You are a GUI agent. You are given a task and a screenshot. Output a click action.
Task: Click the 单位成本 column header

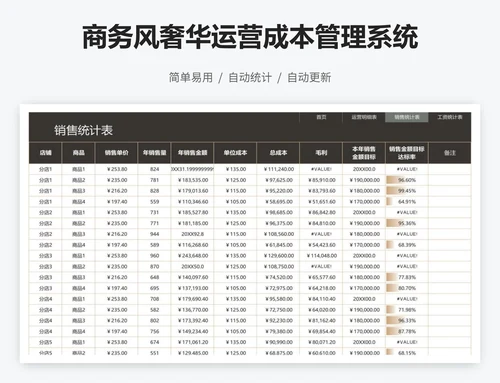click(x=235, y=153)
